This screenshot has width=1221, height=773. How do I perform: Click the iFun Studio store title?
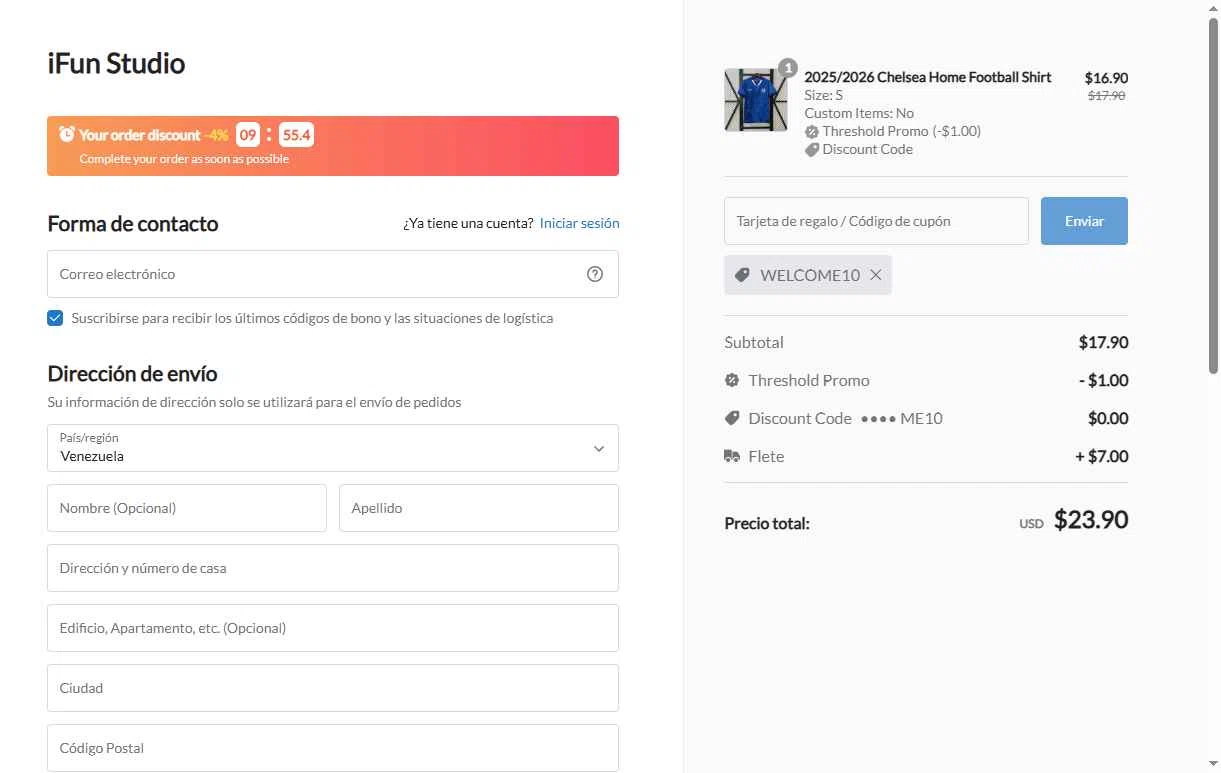coord(116,64)
